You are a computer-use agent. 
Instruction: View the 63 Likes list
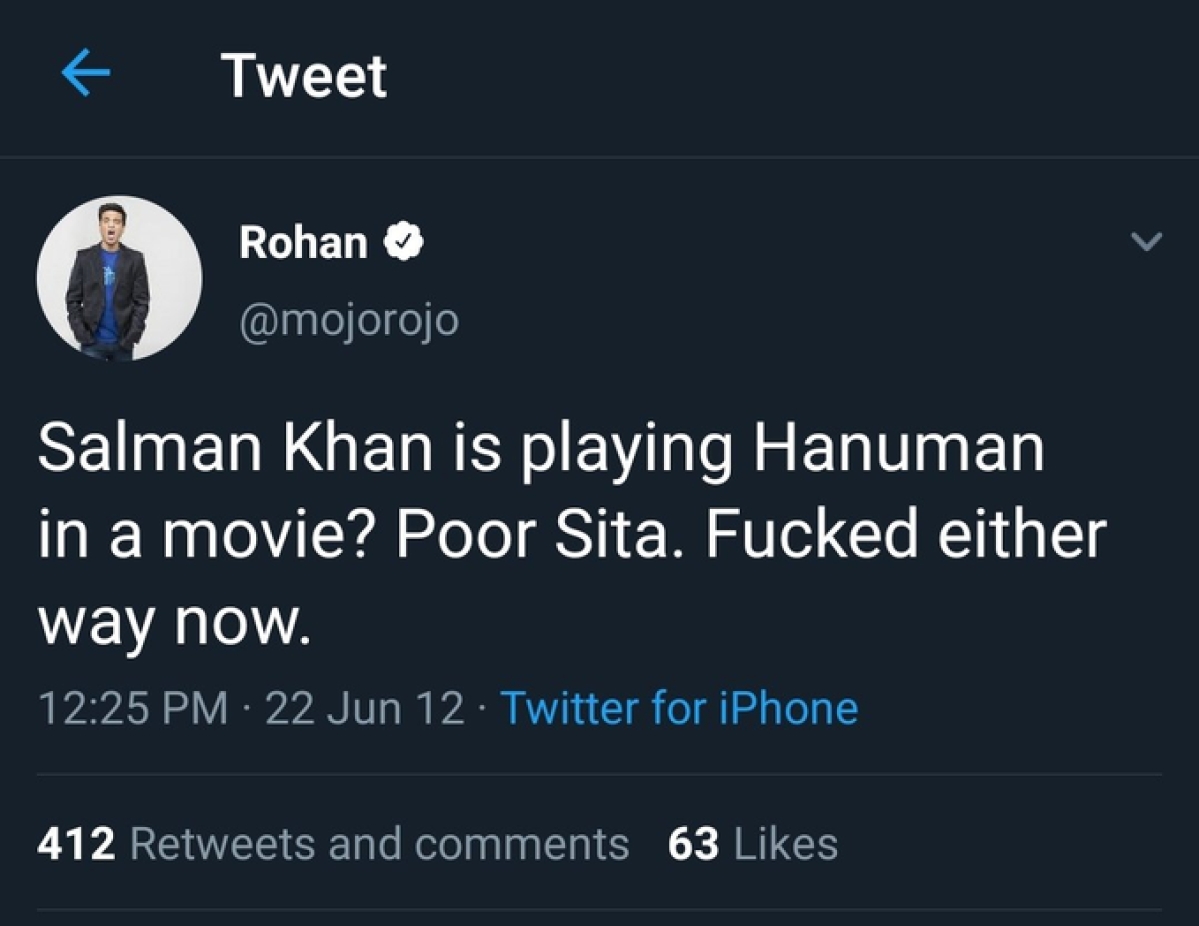coord(752,844)
